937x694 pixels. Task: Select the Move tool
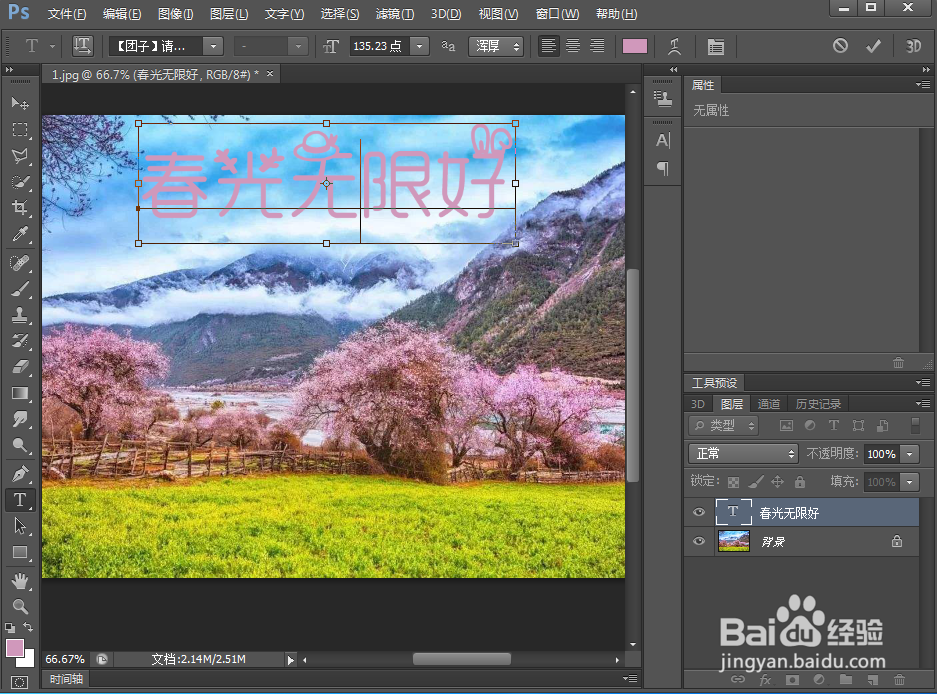[x=20, y=103]
